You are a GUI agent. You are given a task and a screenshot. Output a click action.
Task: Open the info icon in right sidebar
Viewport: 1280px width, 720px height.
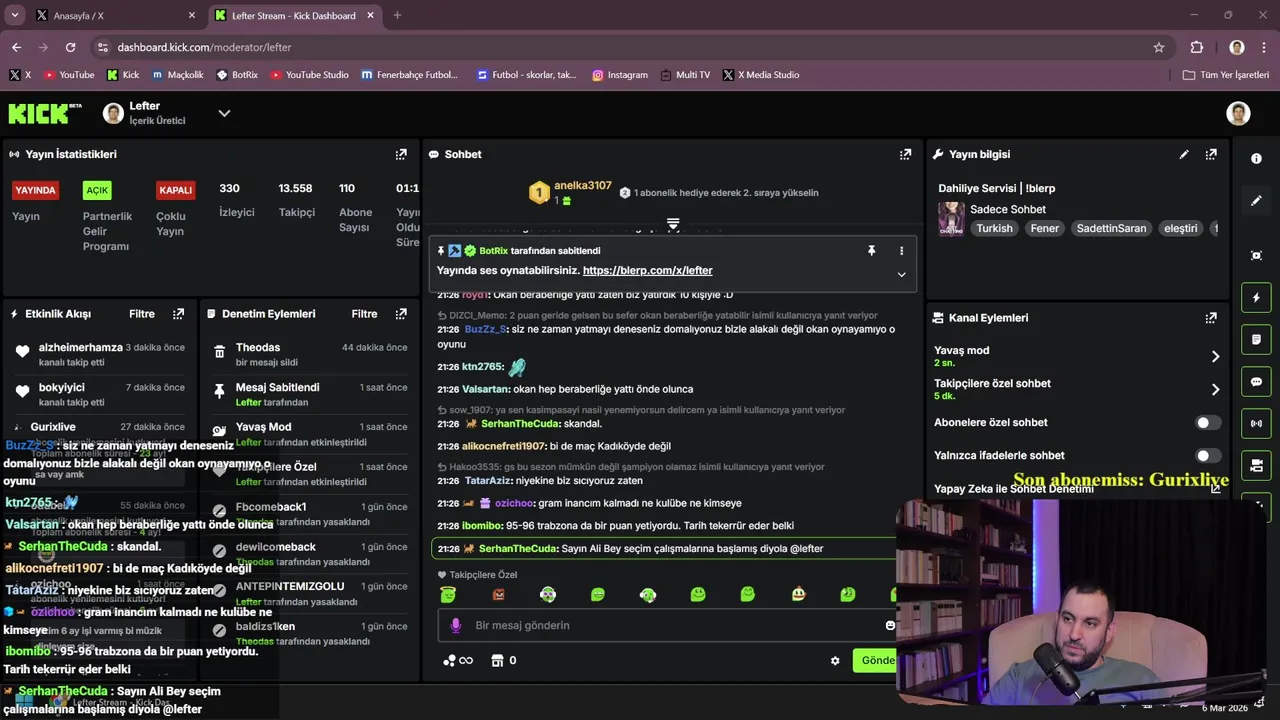coord(1257,158)
